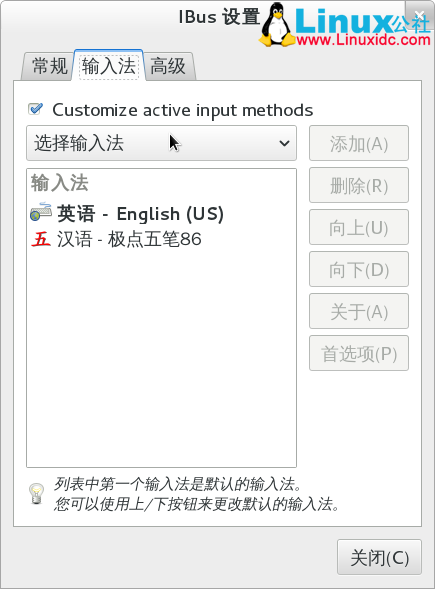Uncheck Customize active input methods checkbox
The width and height of the screenshot is (435, 589).
pyautogui.click(x=36, y=109)
